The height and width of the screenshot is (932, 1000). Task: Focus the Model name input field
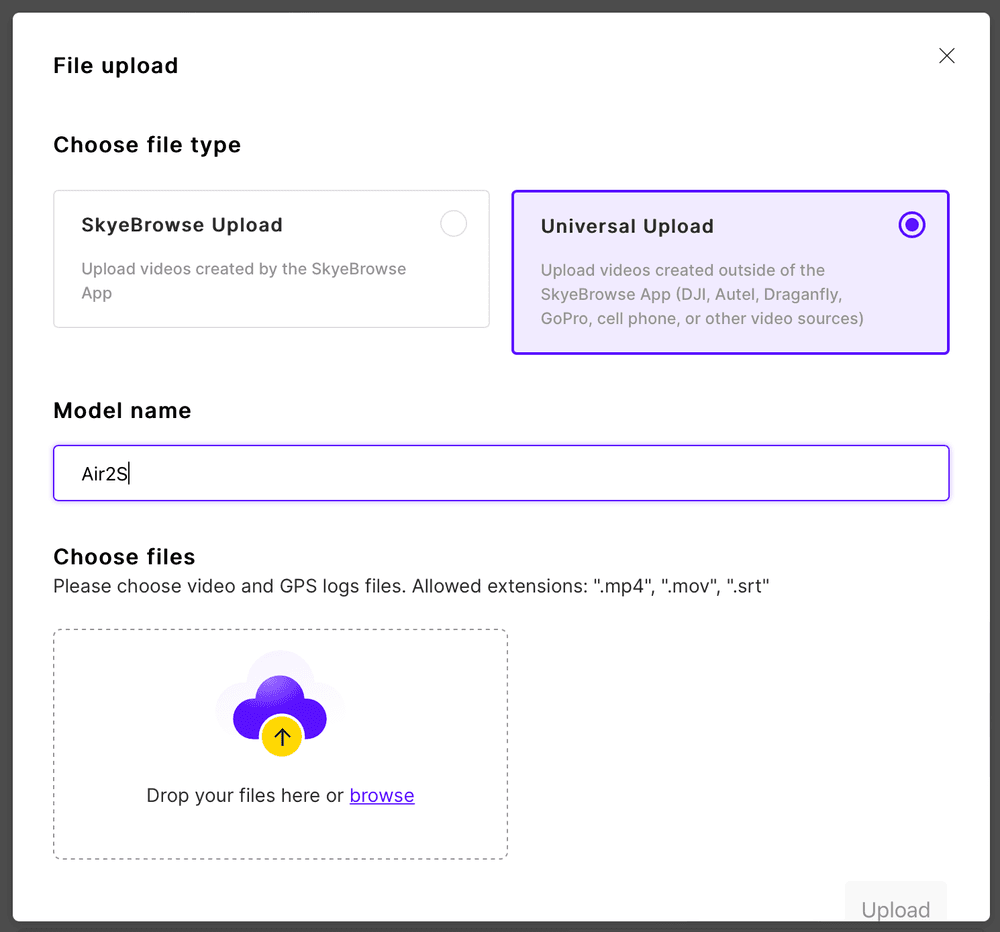pos(500,473)
